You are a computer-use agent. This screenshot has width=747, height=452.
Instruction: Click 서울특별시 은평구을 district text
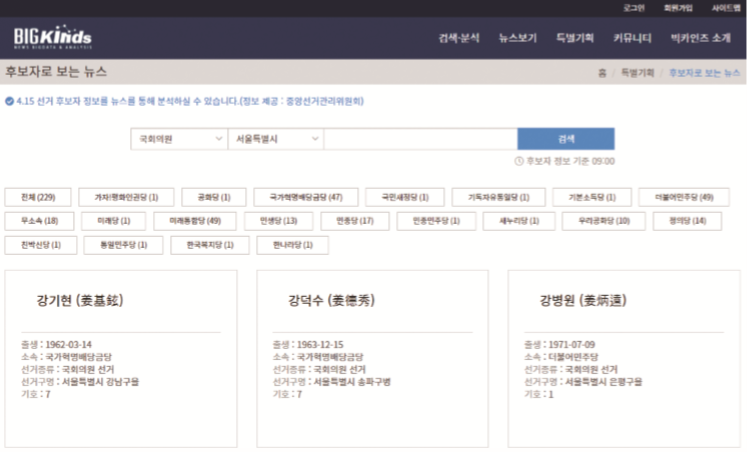tap(604, 382)
